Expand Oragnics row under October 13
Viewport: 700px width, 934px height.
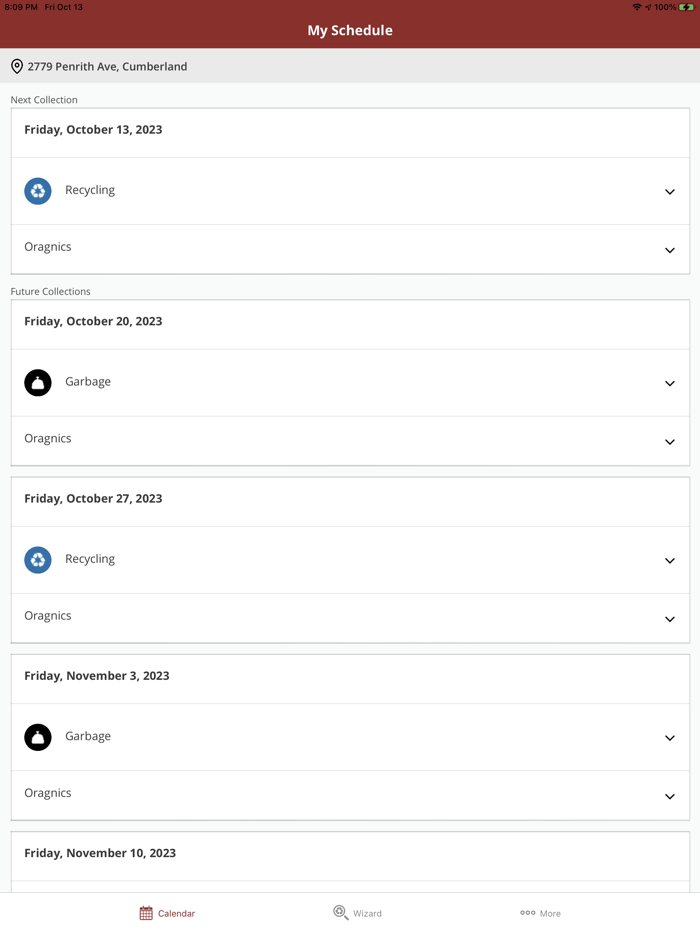(670, 250)
